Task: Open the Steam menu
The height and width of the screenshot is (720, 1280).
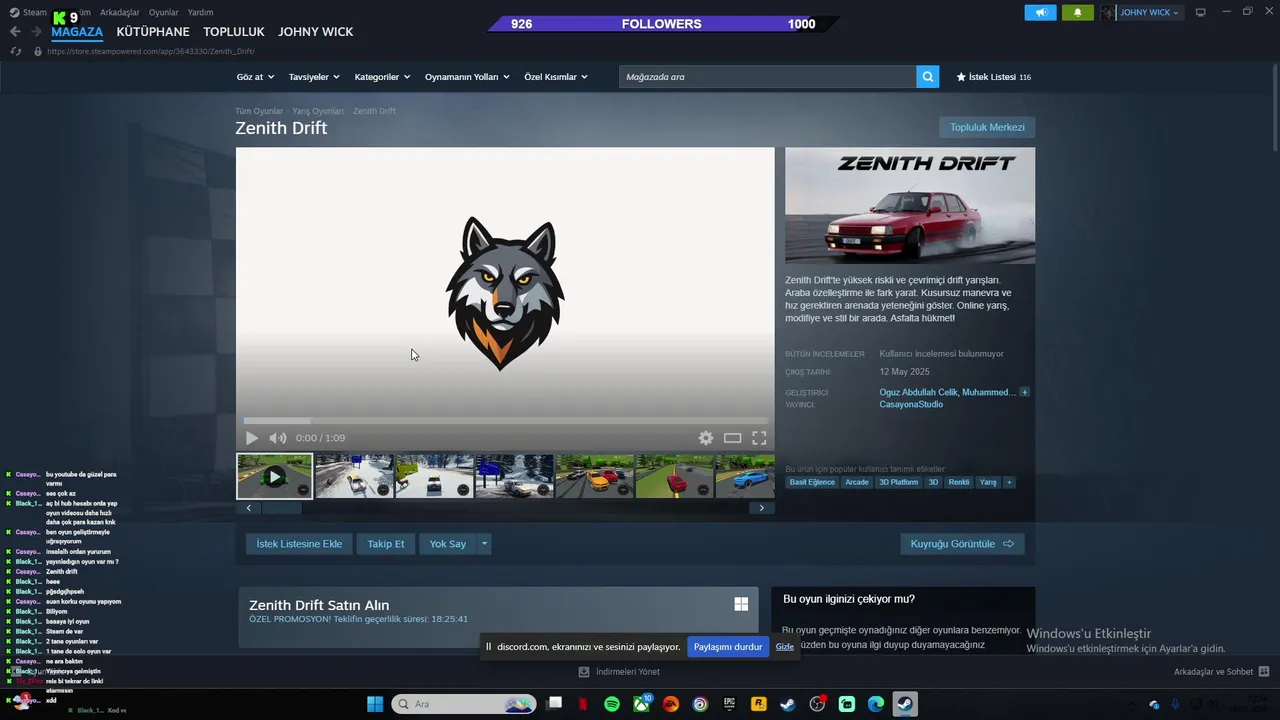Action: click(29, 12)
